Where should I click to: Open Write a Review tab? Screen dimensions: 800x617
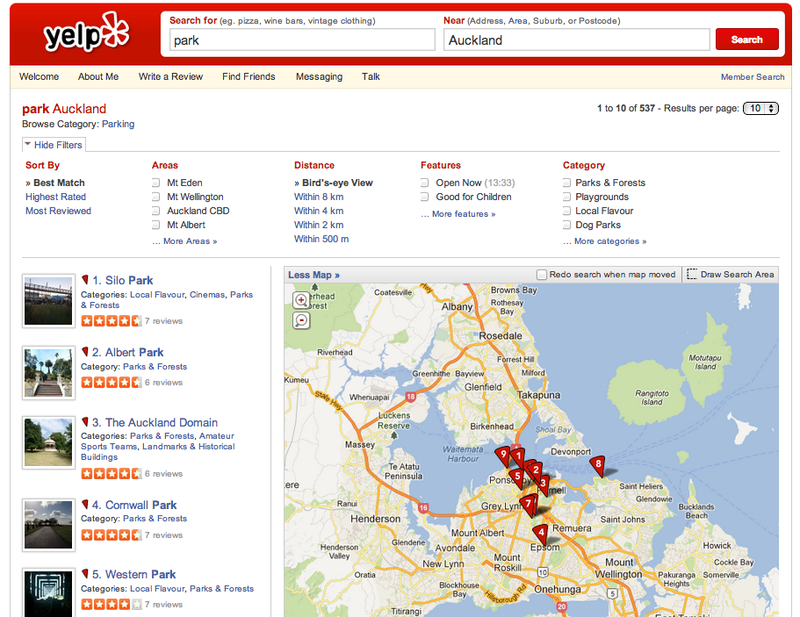(170, 77)
